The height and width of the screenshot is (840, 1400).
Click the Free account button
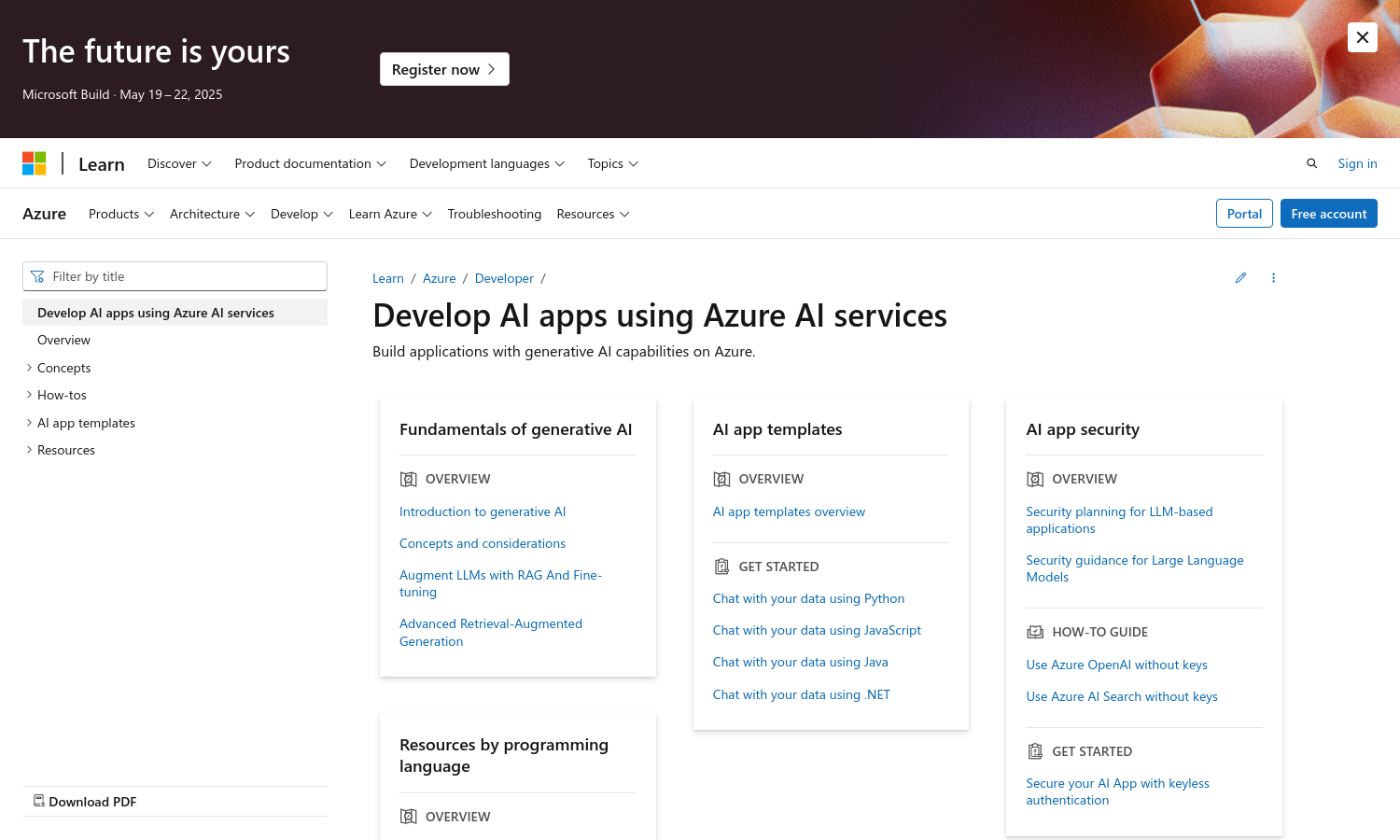tap(1328, 213)
